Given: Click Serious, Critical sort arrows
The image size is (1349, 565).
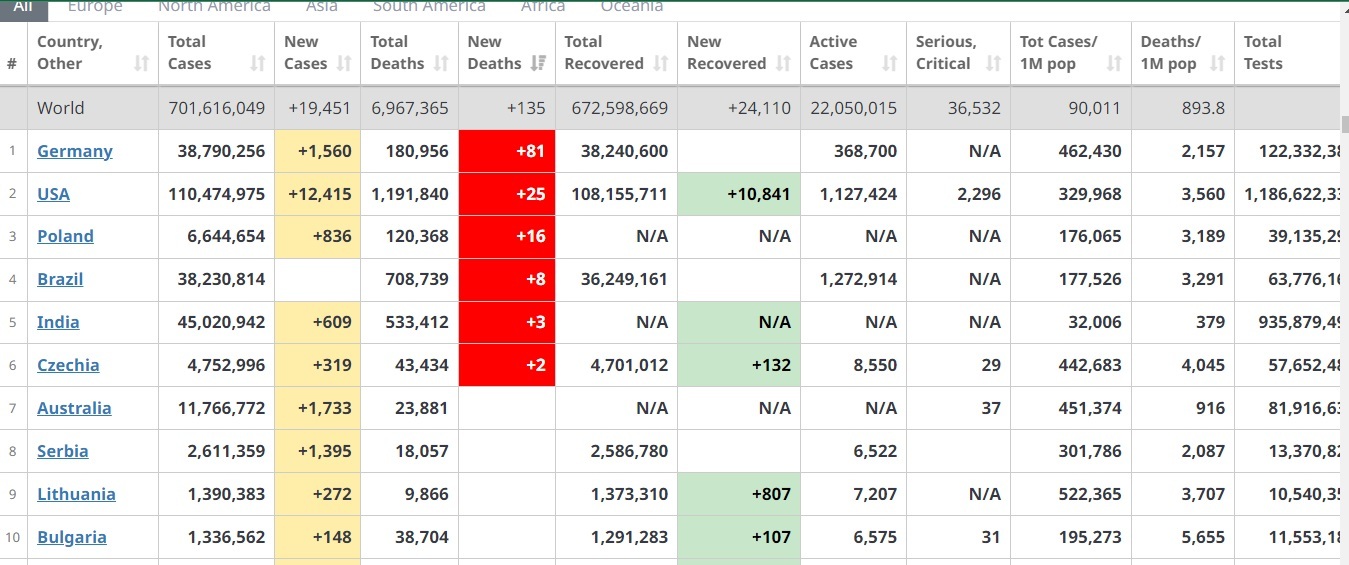Looking at the screenshot, I should pos(993,64).
